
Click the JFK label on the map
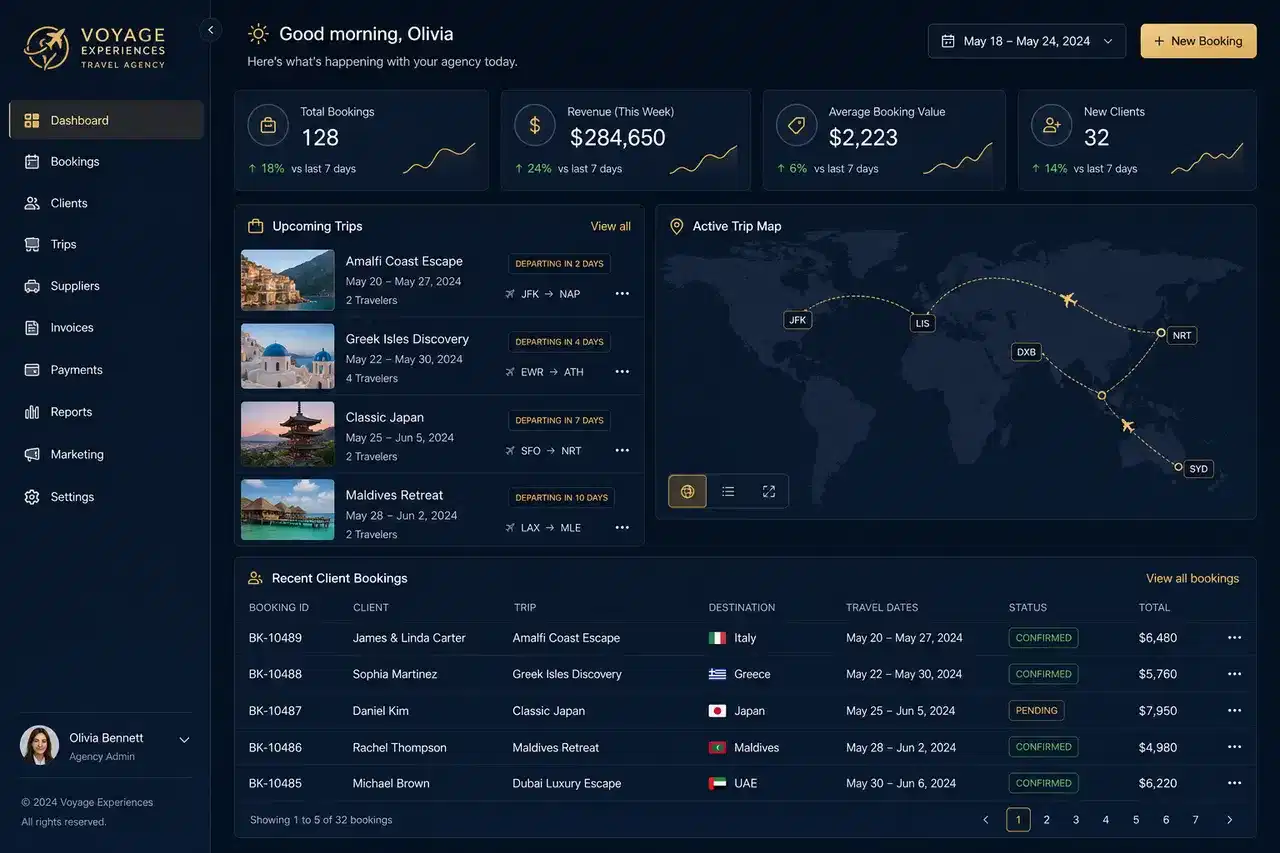click(797, 321)
